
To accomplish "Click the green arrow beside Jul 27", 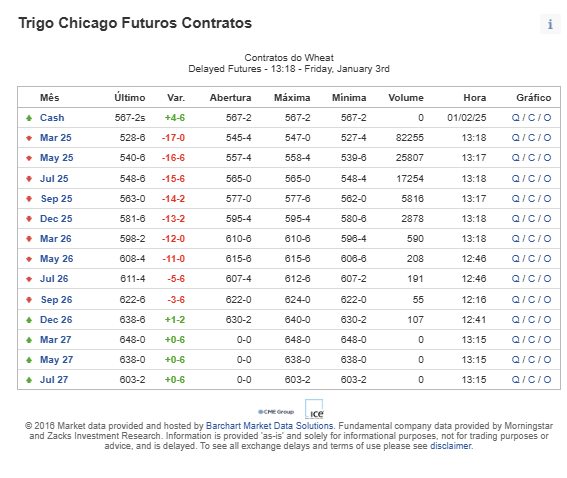I will point(29,380).
